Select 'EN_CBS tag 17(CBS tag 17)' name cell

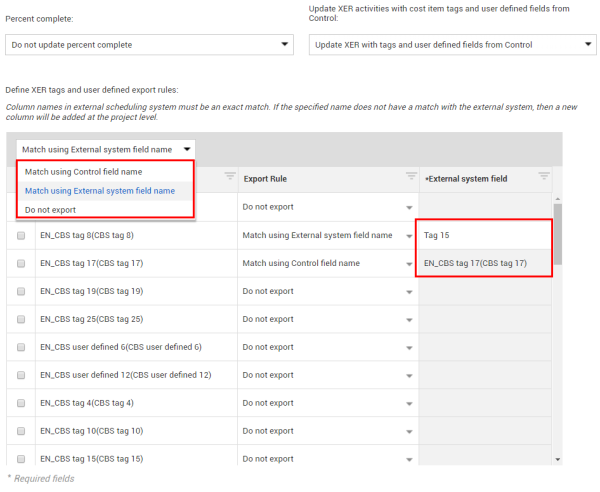point(136,264)
